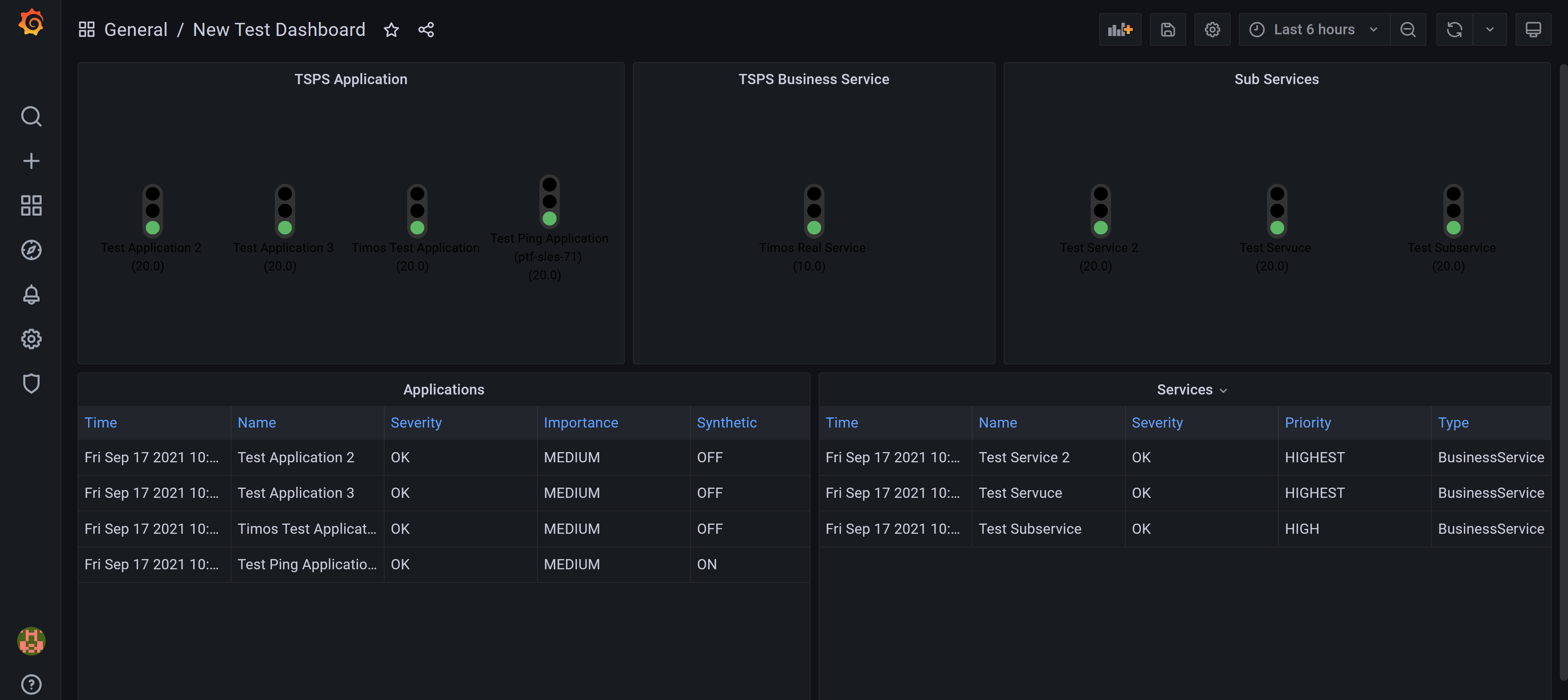Viewport: 1568px width, 700px height.
Task: Open the Dashboards icon in sidebar
Action: [x=31, y=205]
